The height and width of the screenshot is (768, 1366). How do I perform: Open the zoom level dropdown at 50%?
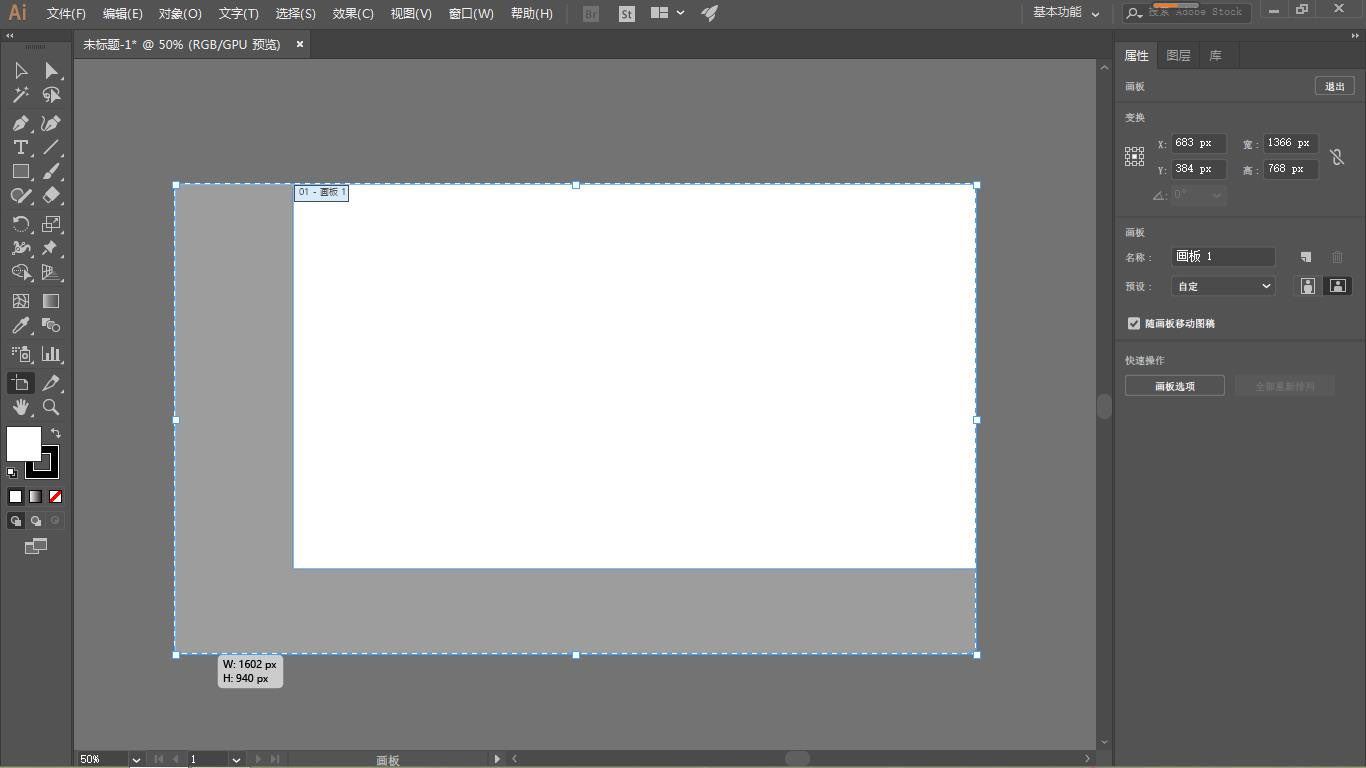(136, 759)
